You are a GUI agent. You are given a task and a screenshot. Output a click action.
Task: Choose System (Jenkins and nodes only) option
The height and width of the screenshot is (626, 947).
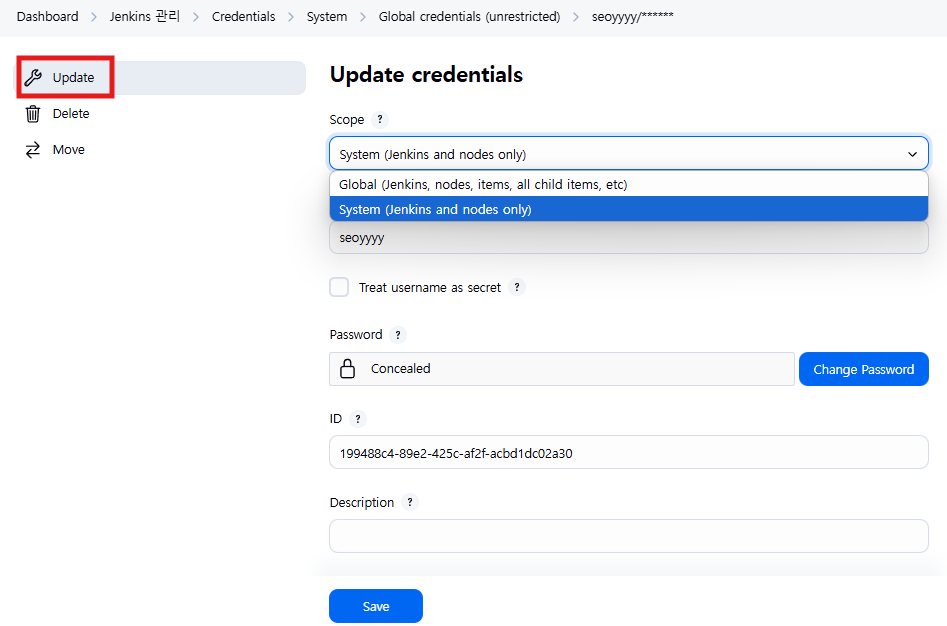click(x=628, y=209)
